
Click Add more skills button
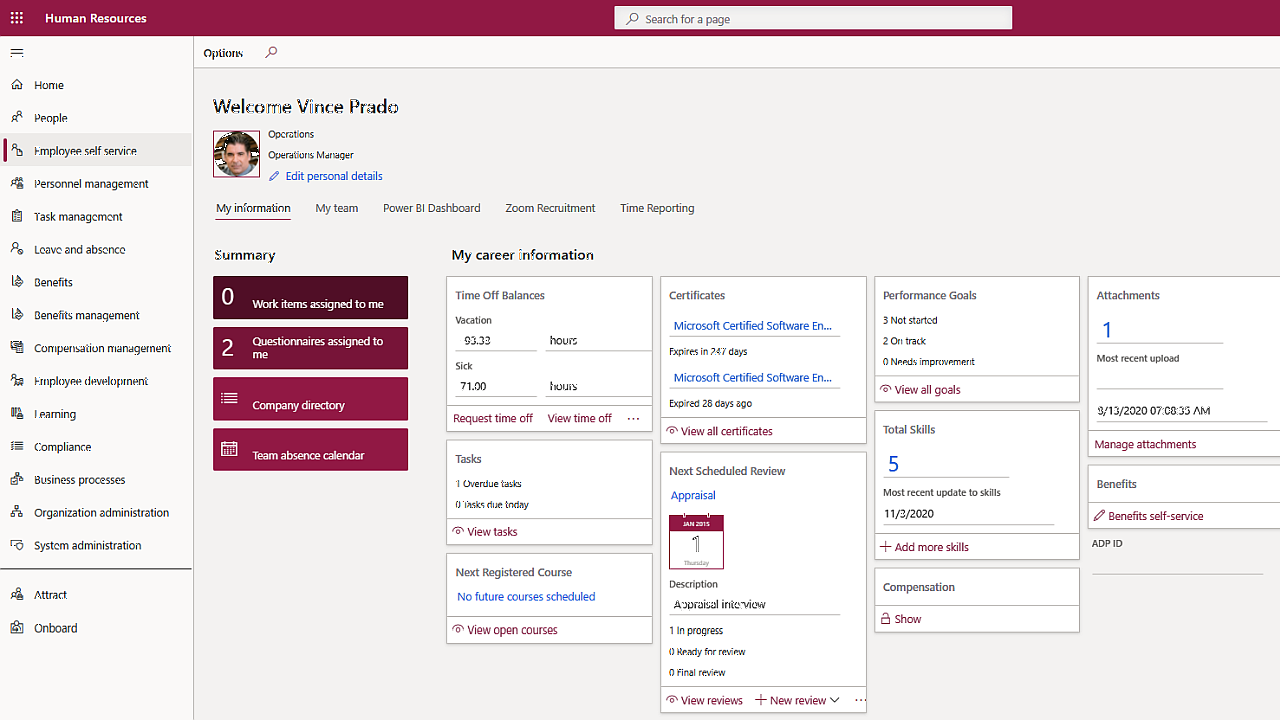(925, 547)
